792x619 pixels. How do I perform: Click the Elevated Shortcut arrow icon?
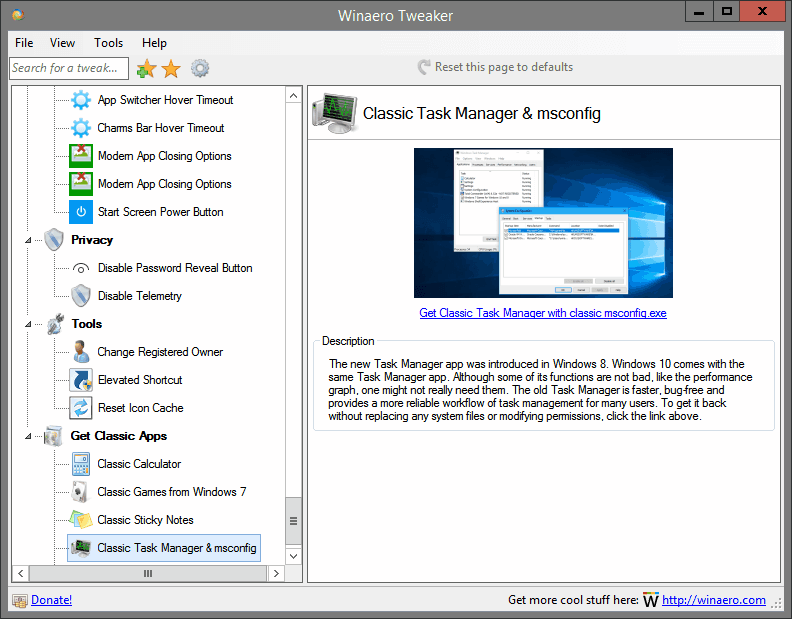(81, 380)
